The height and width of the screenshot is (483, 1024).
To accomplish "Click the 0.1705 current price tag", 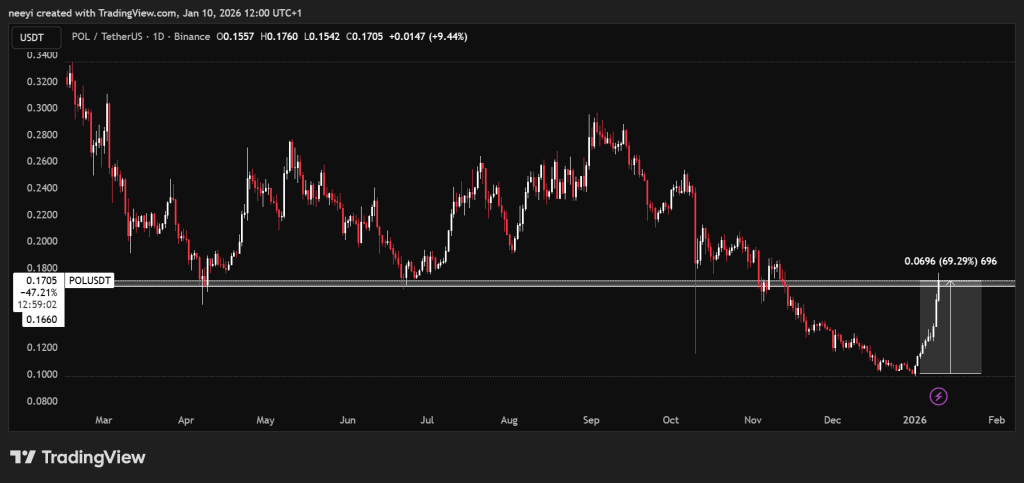I will [38, 282].
